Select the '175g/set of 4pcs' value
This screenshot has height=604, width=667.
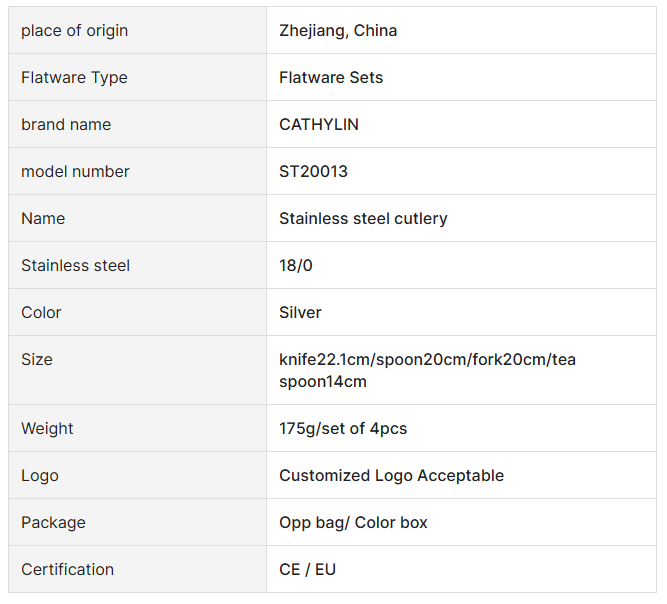click(x=343, y=429)
